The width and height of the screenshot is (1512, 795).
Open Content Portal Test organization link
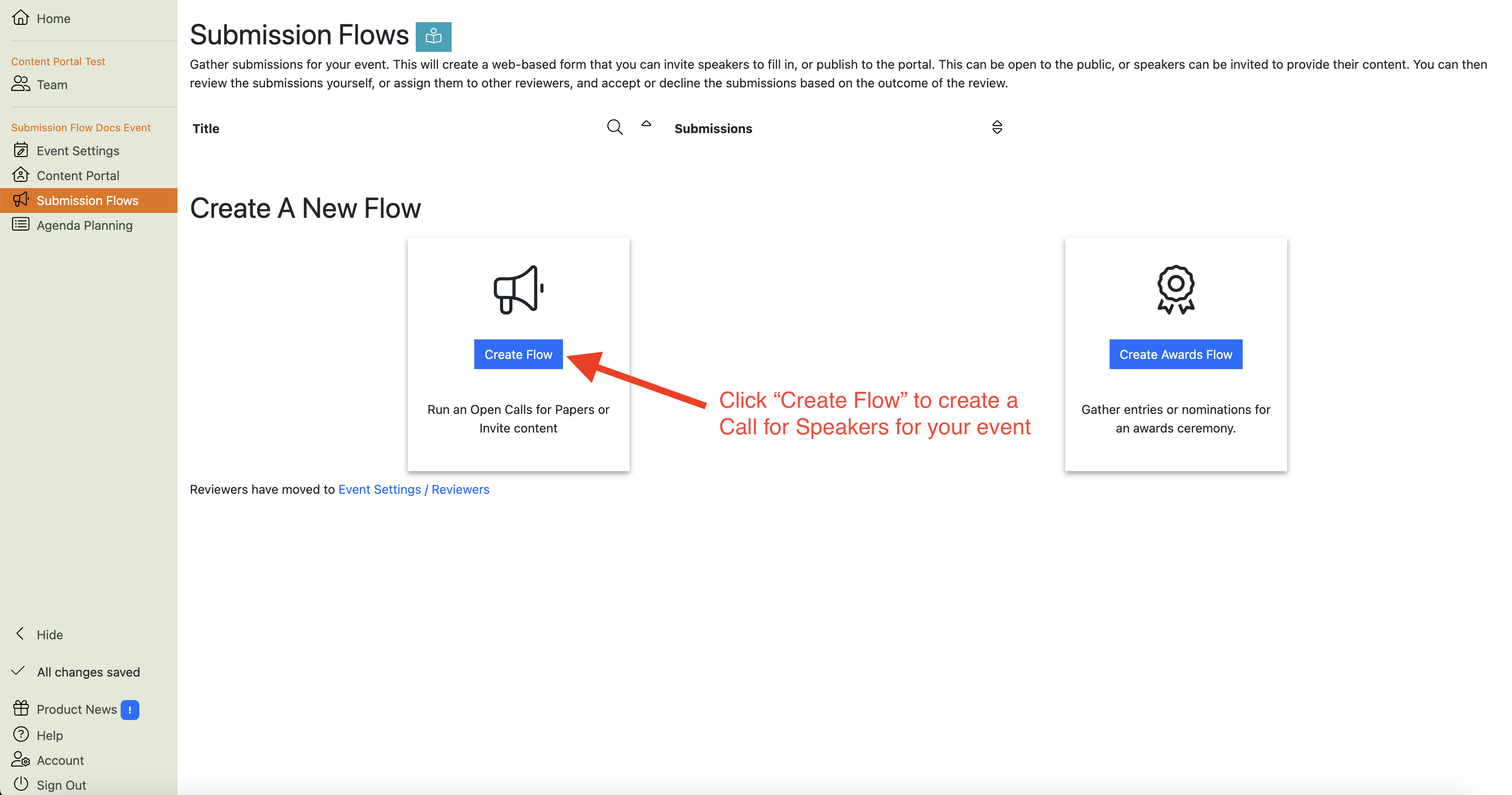(x=58, y=62)
